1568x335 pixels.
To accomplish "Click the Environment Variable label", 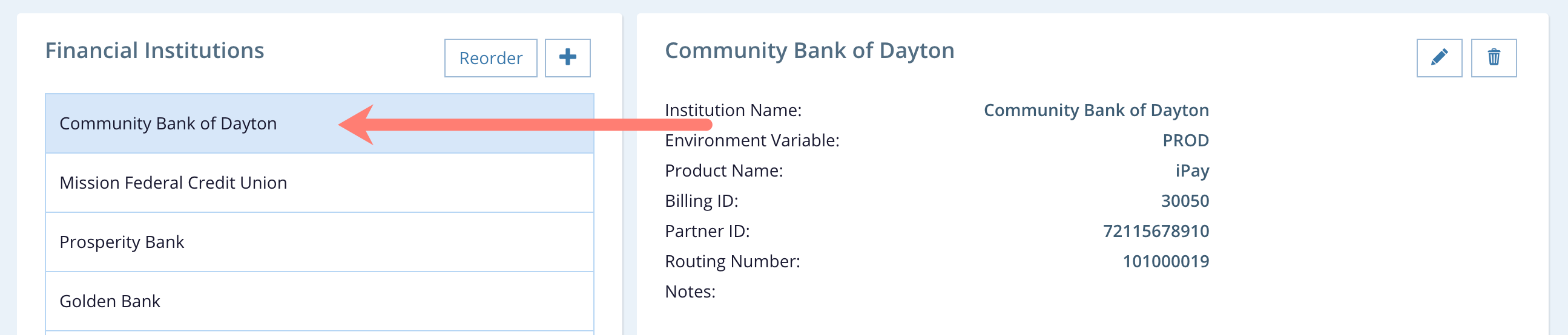I will pyautogui.click(x=752, y=140).
